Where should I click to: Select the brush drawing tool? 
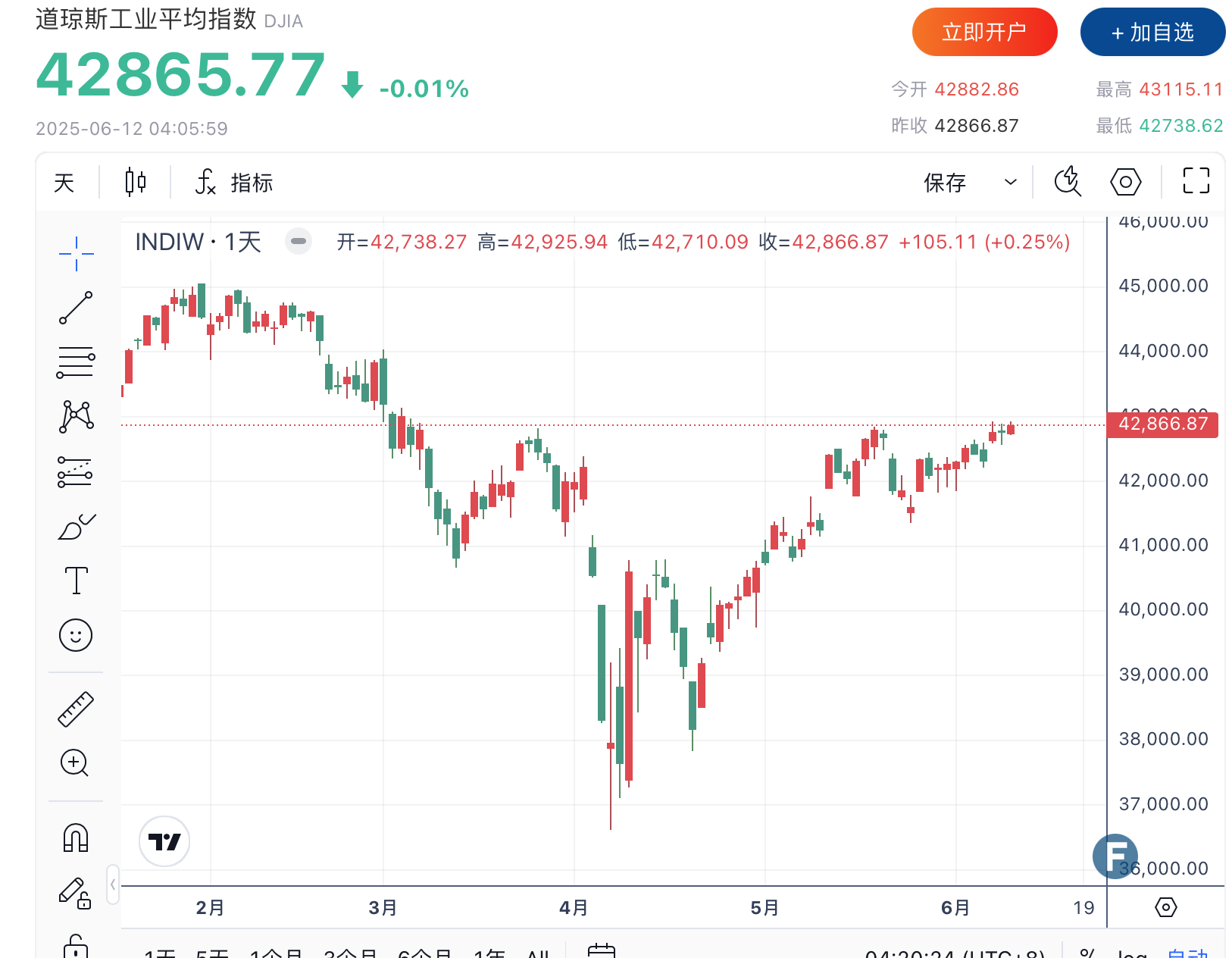coord(76,527)
